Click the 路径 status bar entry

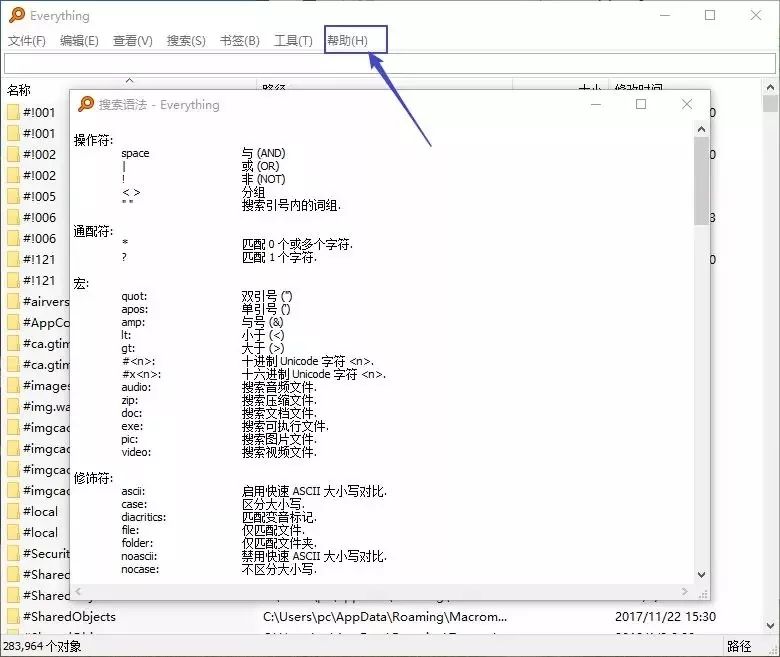click(x=739, y=646)
